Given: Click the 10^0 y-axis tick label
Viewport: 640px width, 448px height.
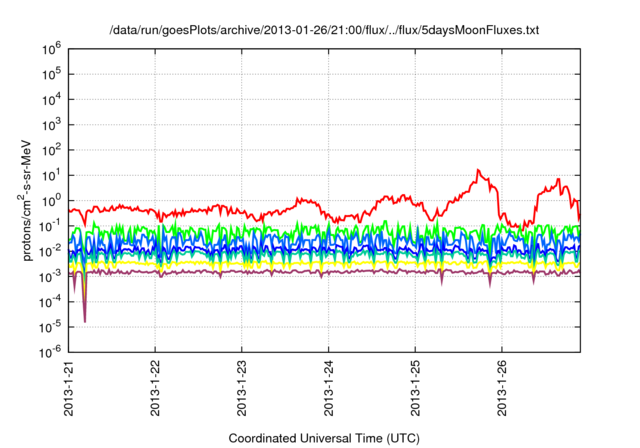Looking at the screenshot, I should 51,201.
